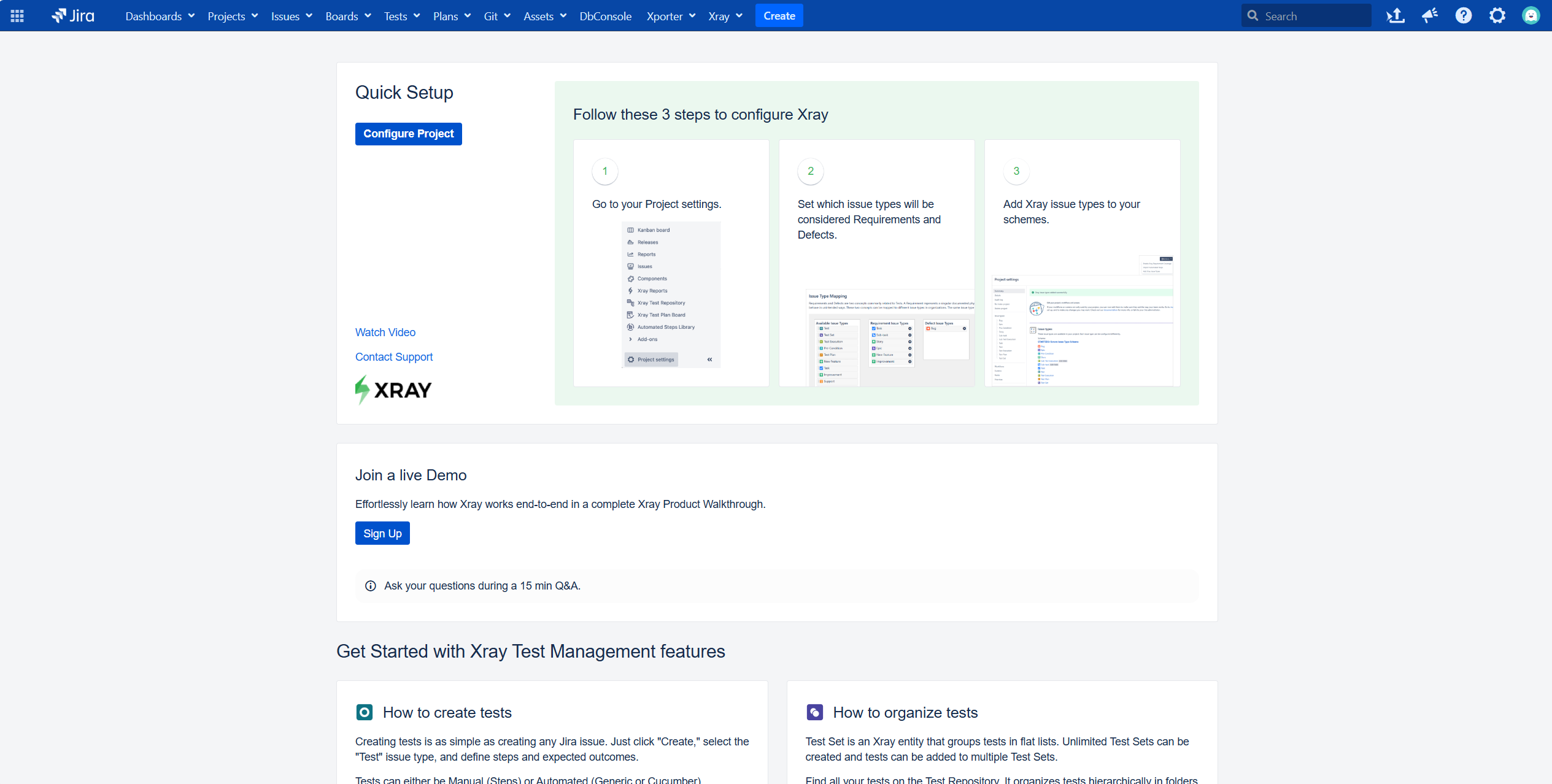Expand the Tests dropdown

pos(402,16)
